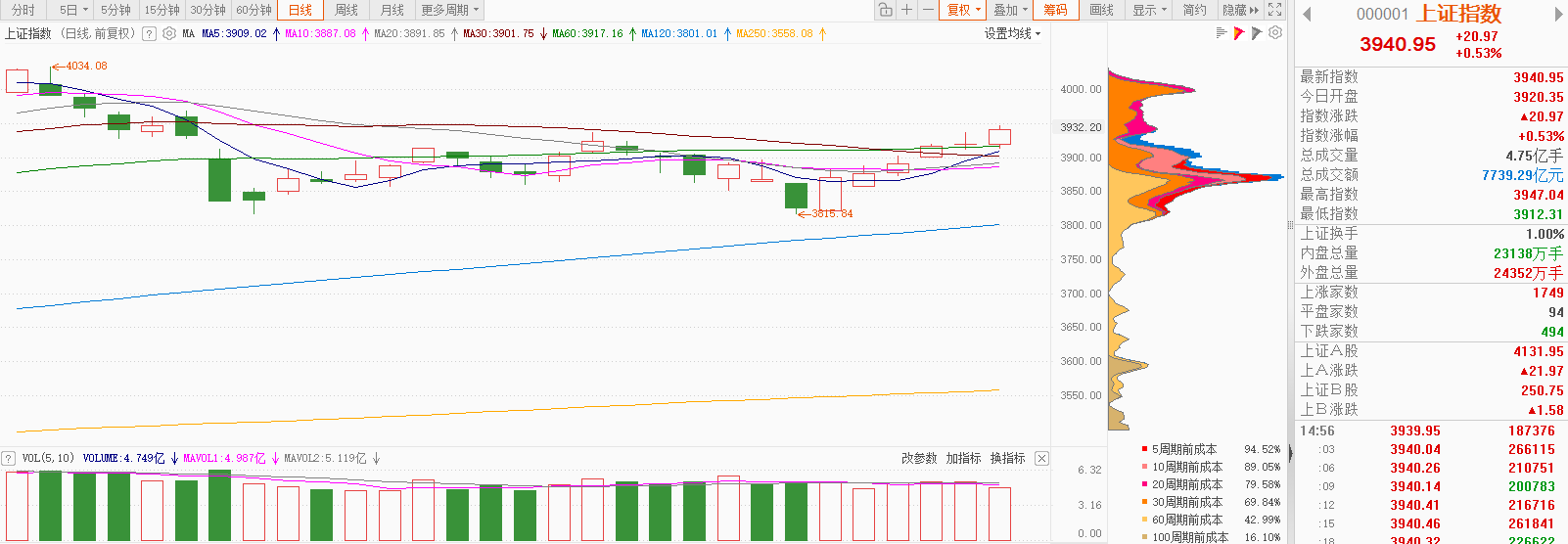1568x544 pixels.
Task: Click the 画线 drawing tool button
Action: click(x=1102, y=10)
